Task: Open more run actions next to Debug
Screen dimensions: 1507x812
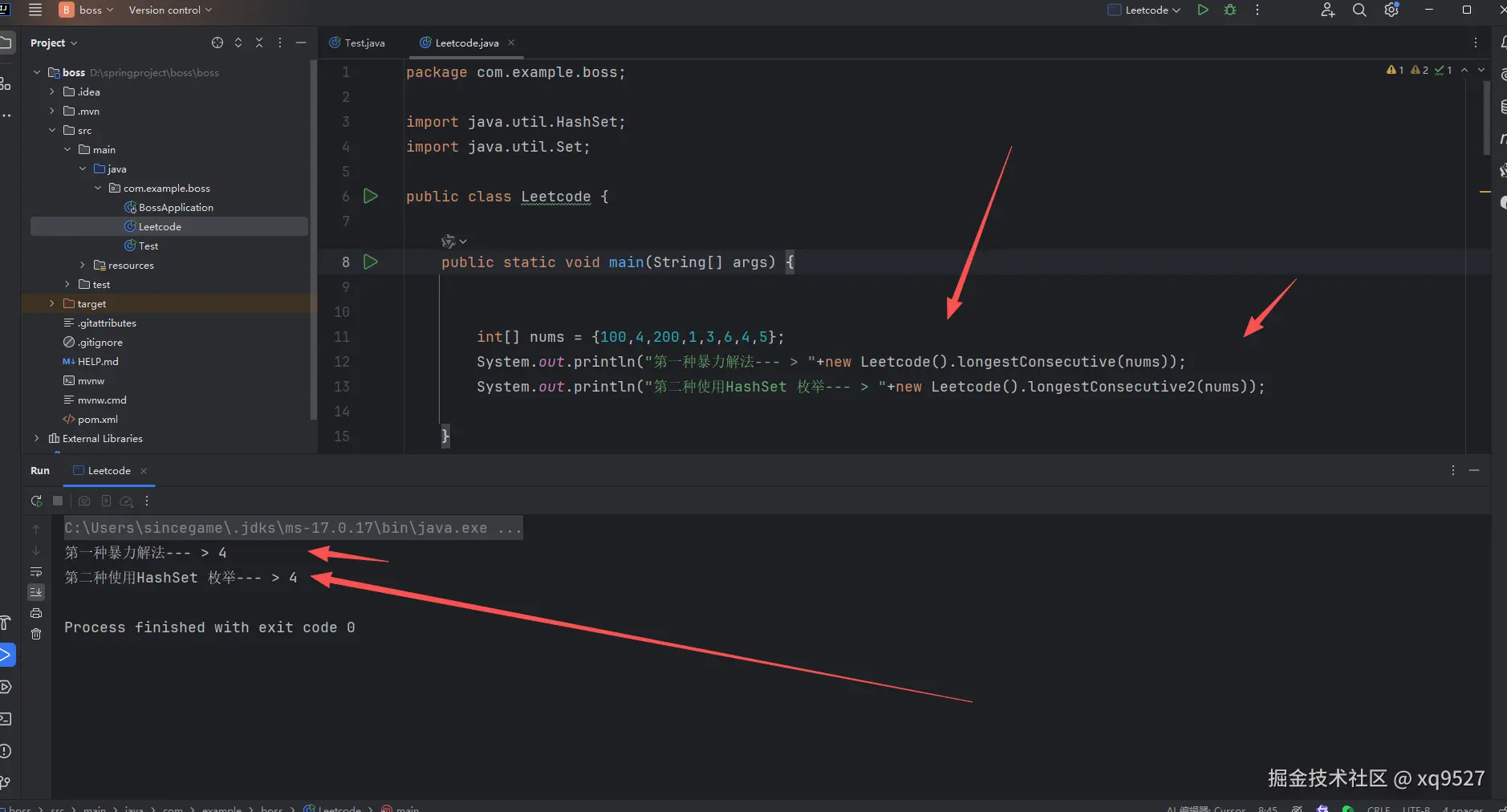Action: (1257, 10)
